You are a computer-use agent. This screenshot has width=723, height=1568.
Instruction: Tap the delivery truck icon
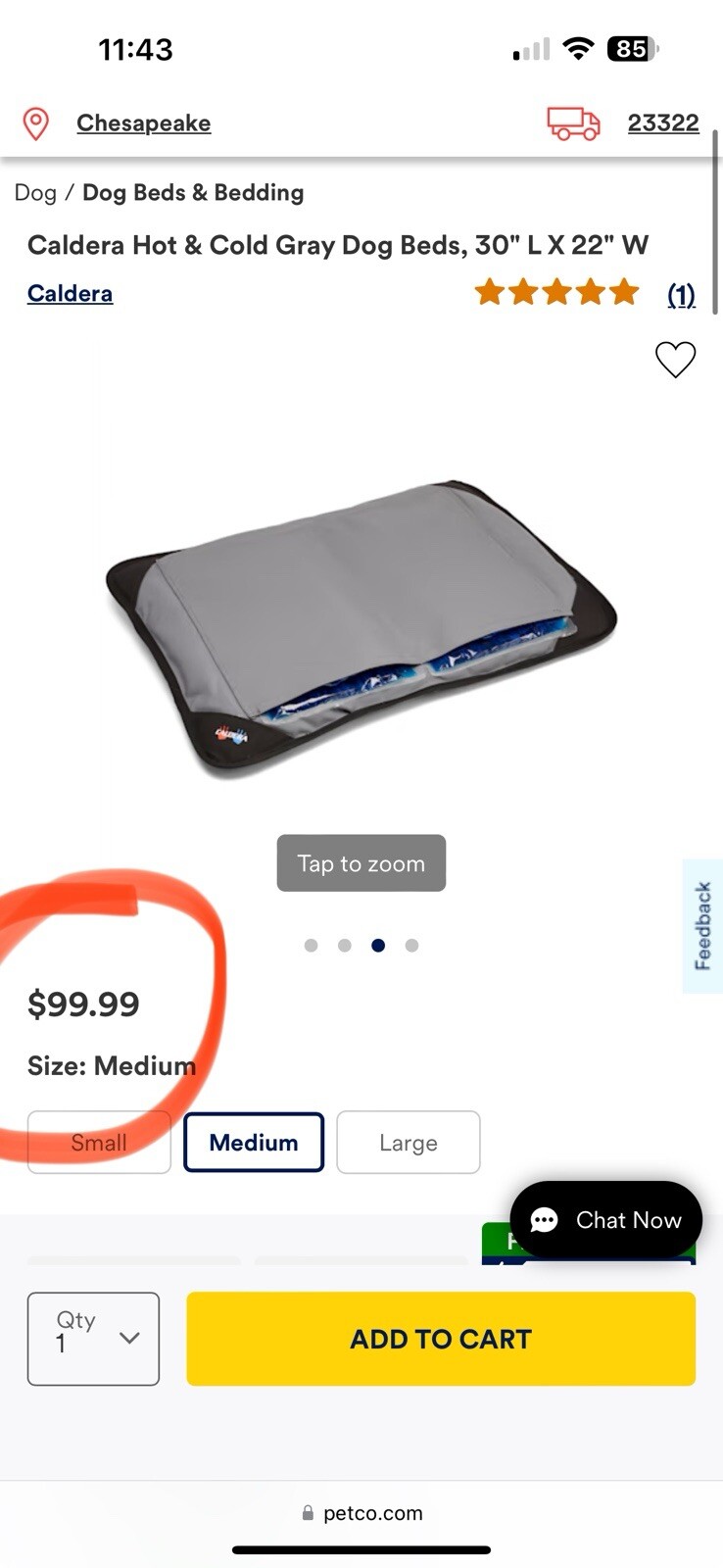573,123
